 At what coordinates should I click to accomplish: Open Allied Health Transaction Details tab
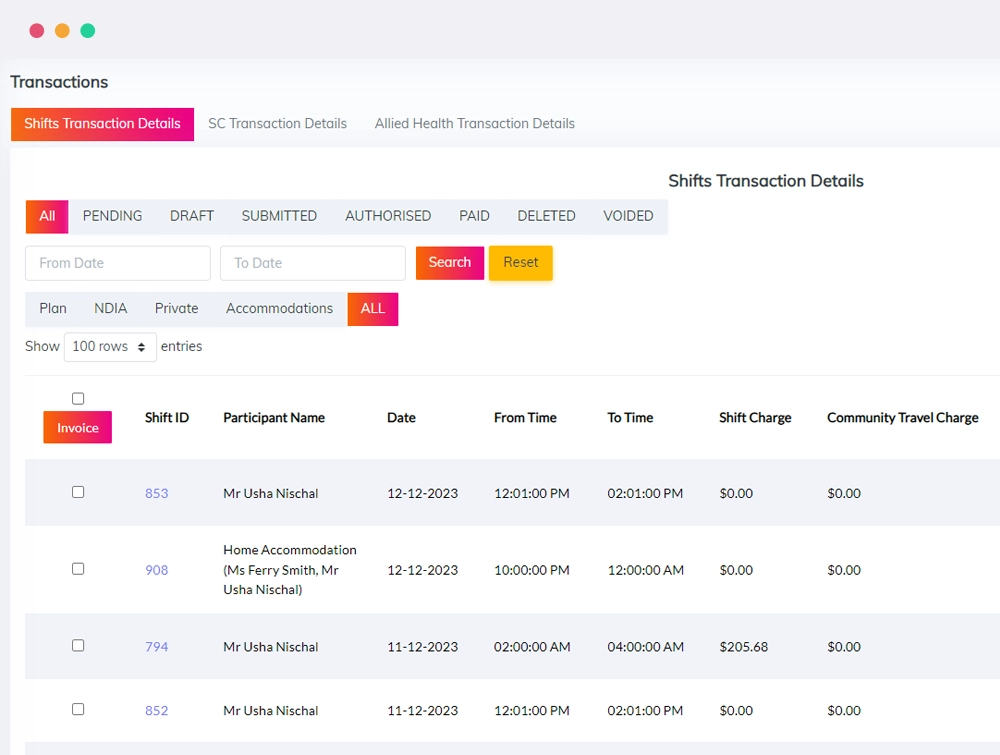(474, 124)
